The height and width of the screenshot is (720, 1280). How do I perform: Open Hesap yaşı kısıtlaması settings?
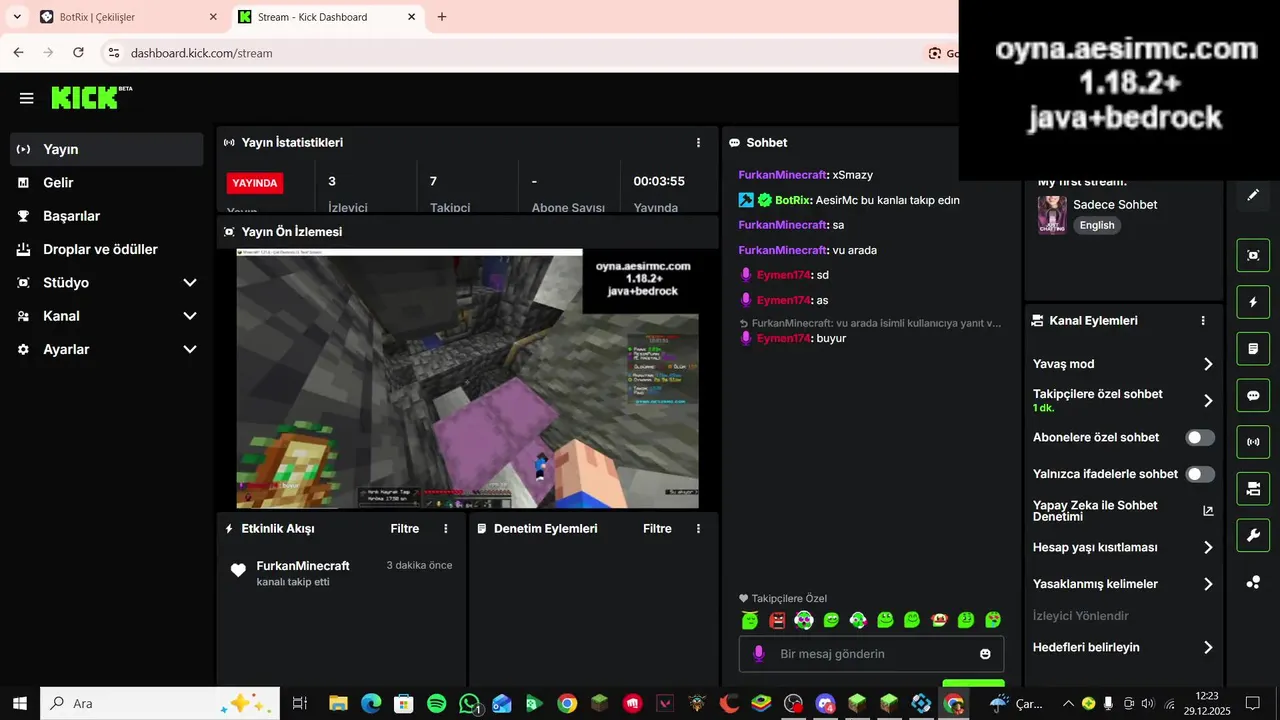click(x=1123, y=548)
